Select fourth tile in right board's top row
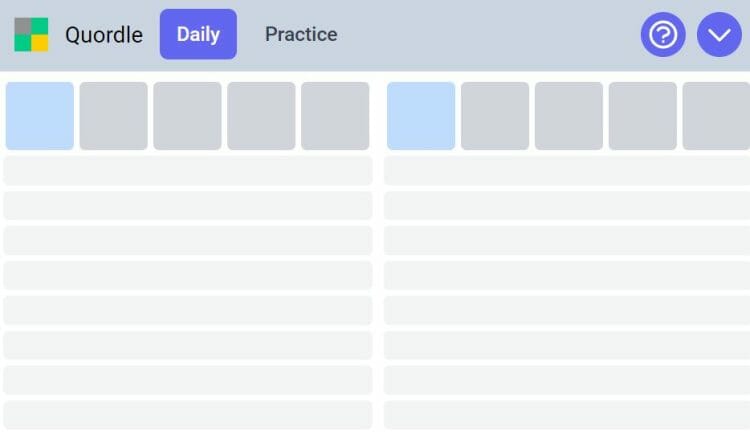Viewport: 750px width, 432px height. pos(642,116)
